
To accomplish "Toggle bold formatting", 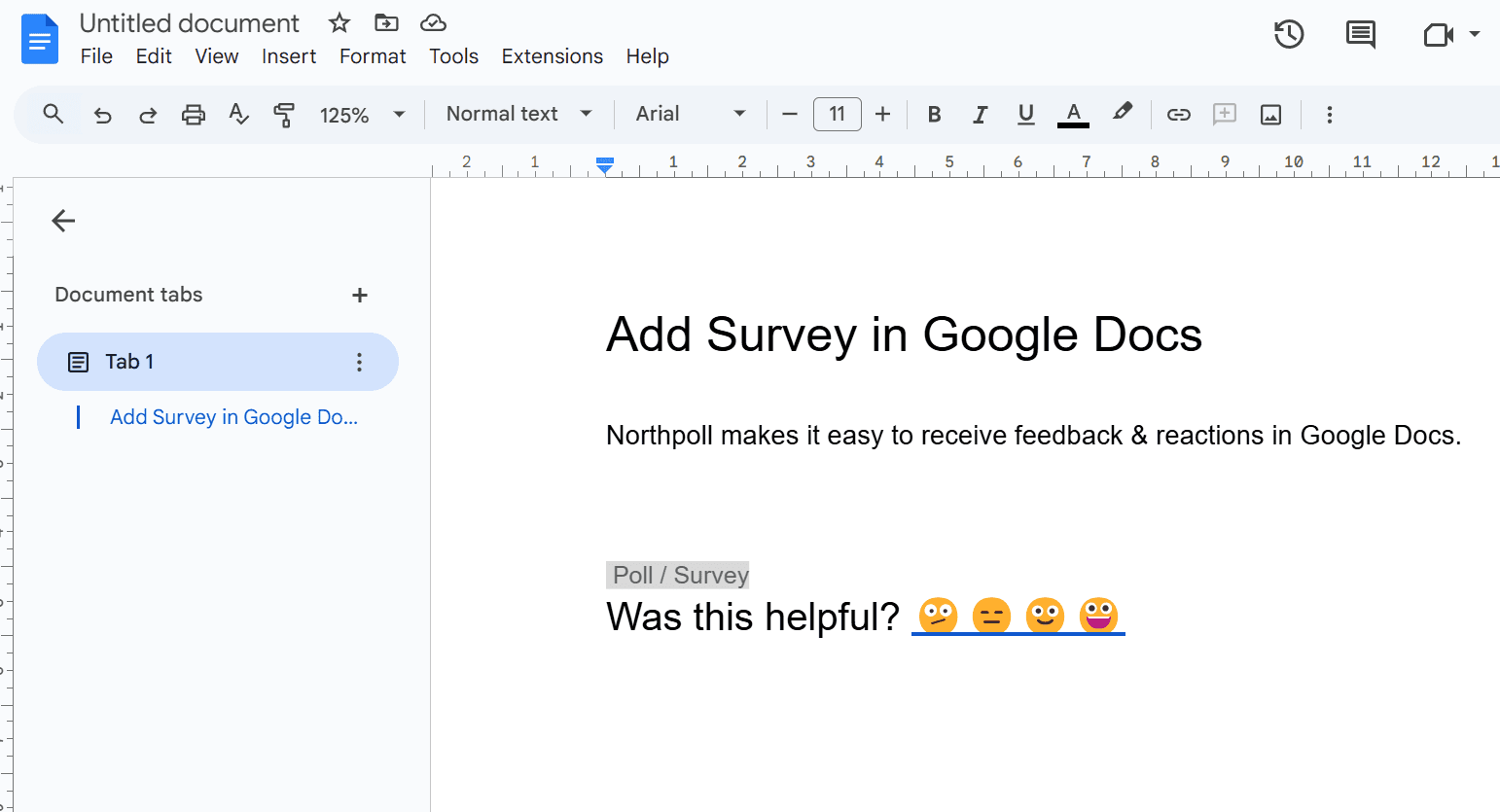I will tap(934, 115).
